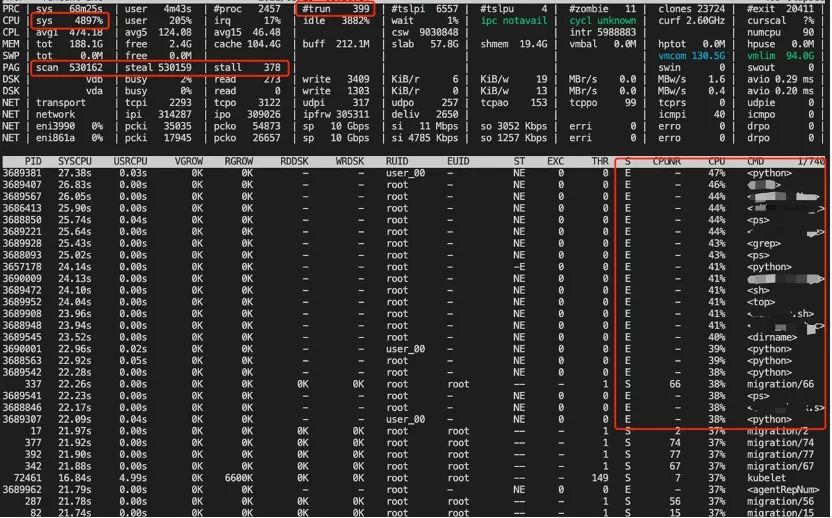This screenshot has width=832, height=518.
Task: Click the #trun 399 value
Action: click(x=335, y=9)
